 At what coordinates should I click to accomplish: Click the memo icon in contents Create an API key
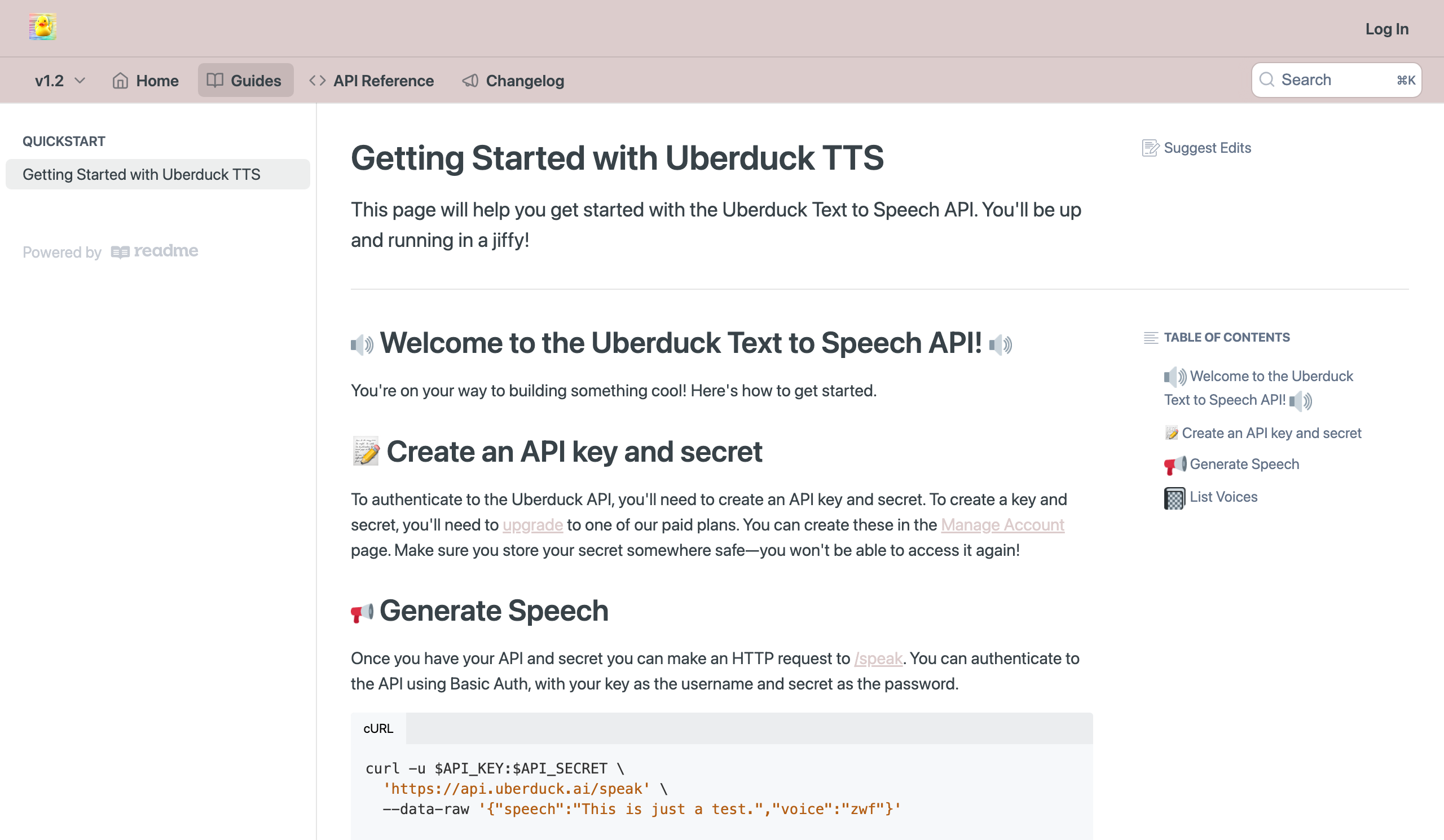(1171, 433)
